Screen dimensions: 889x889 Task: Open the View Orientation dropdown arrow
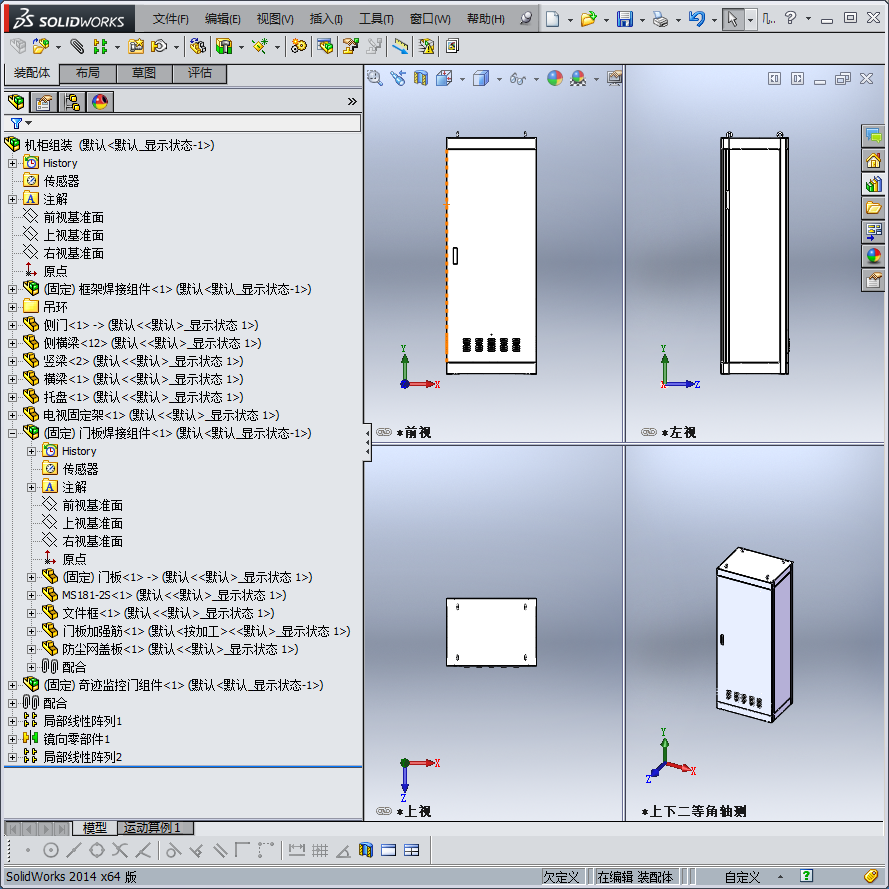pyautogui.click(x=462, y=79)
